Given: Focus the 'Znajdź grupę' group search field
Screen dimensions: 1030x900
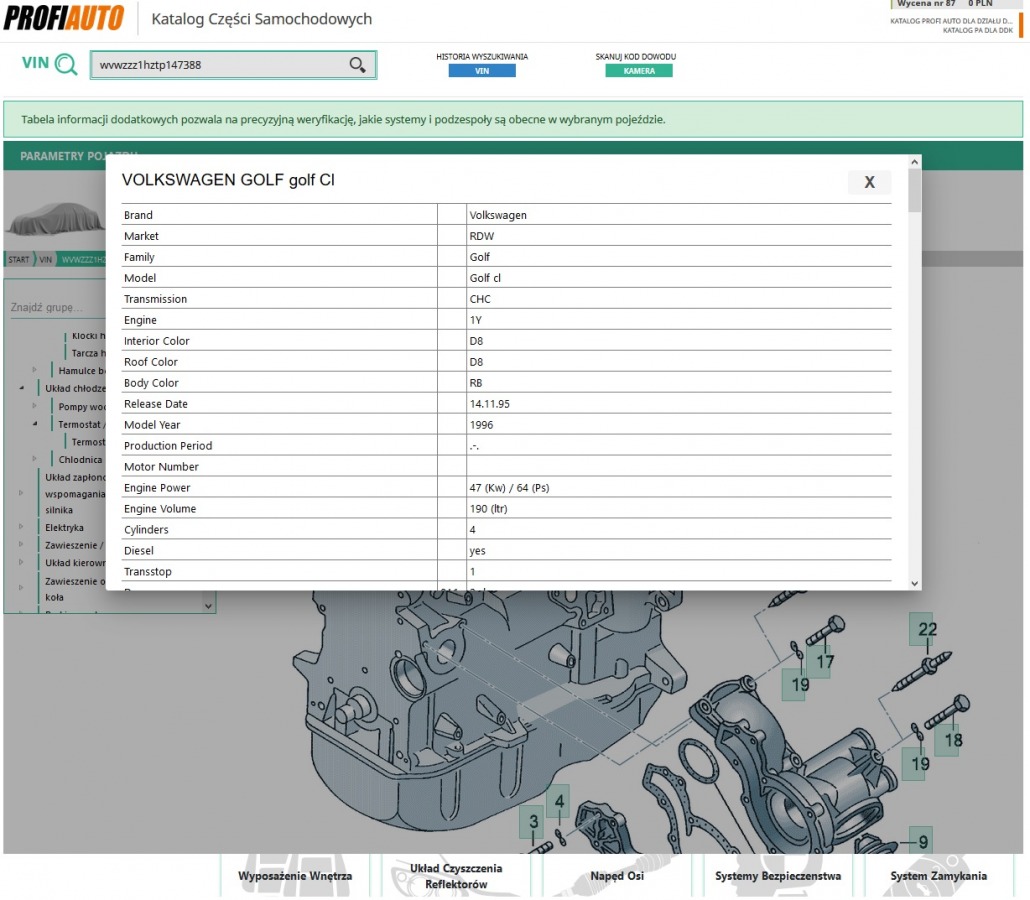Looking at the screenshot, I should (x=56, y=307).
